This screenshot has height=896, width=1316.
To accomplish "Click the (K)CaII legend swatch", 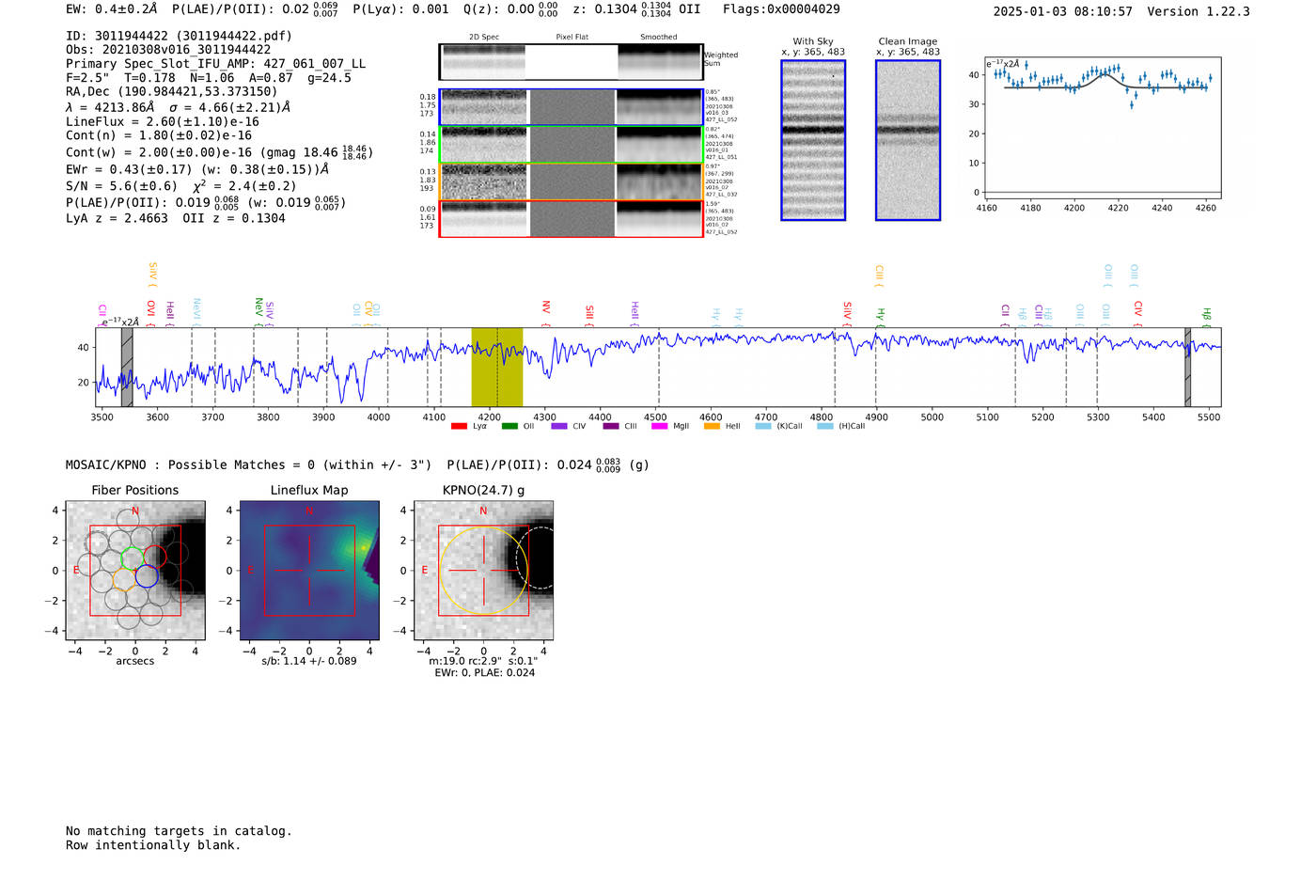I will click(x=762, y=427).
